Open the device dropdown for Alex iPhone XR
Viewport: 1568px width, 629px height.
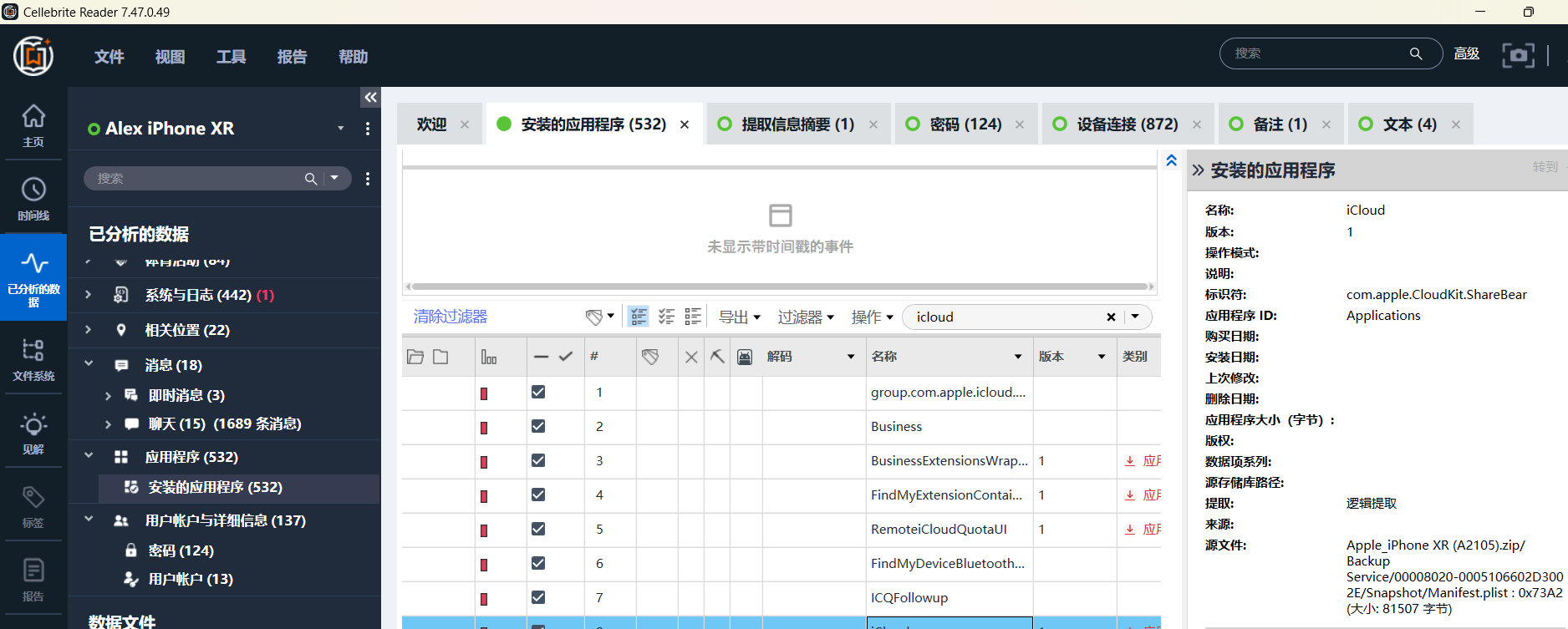point(340,129)
